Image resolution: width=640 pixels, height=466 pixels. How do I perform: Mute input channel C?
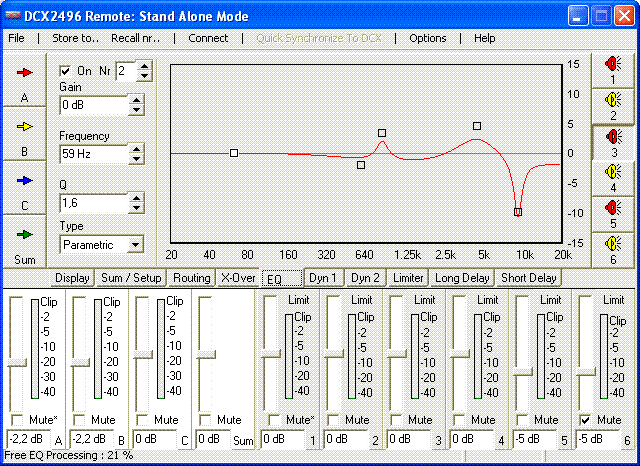(142, 420)
